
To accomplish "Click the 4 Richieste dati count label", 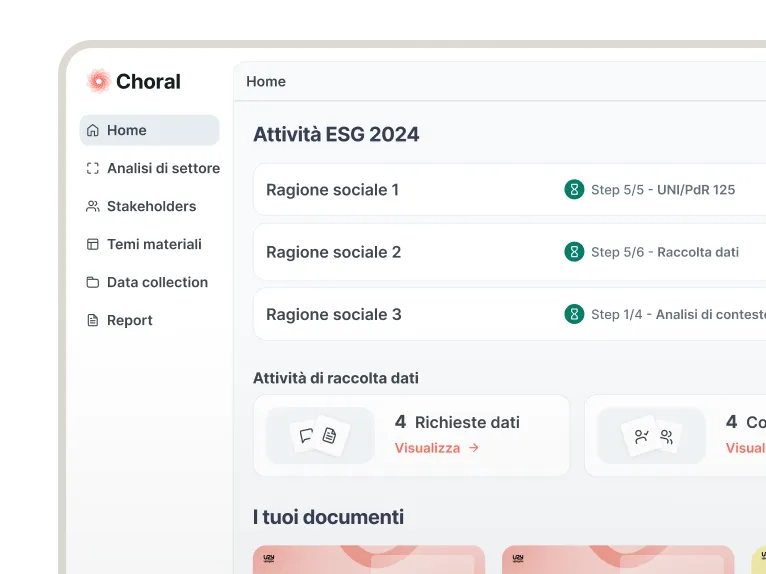I will 457,422.
